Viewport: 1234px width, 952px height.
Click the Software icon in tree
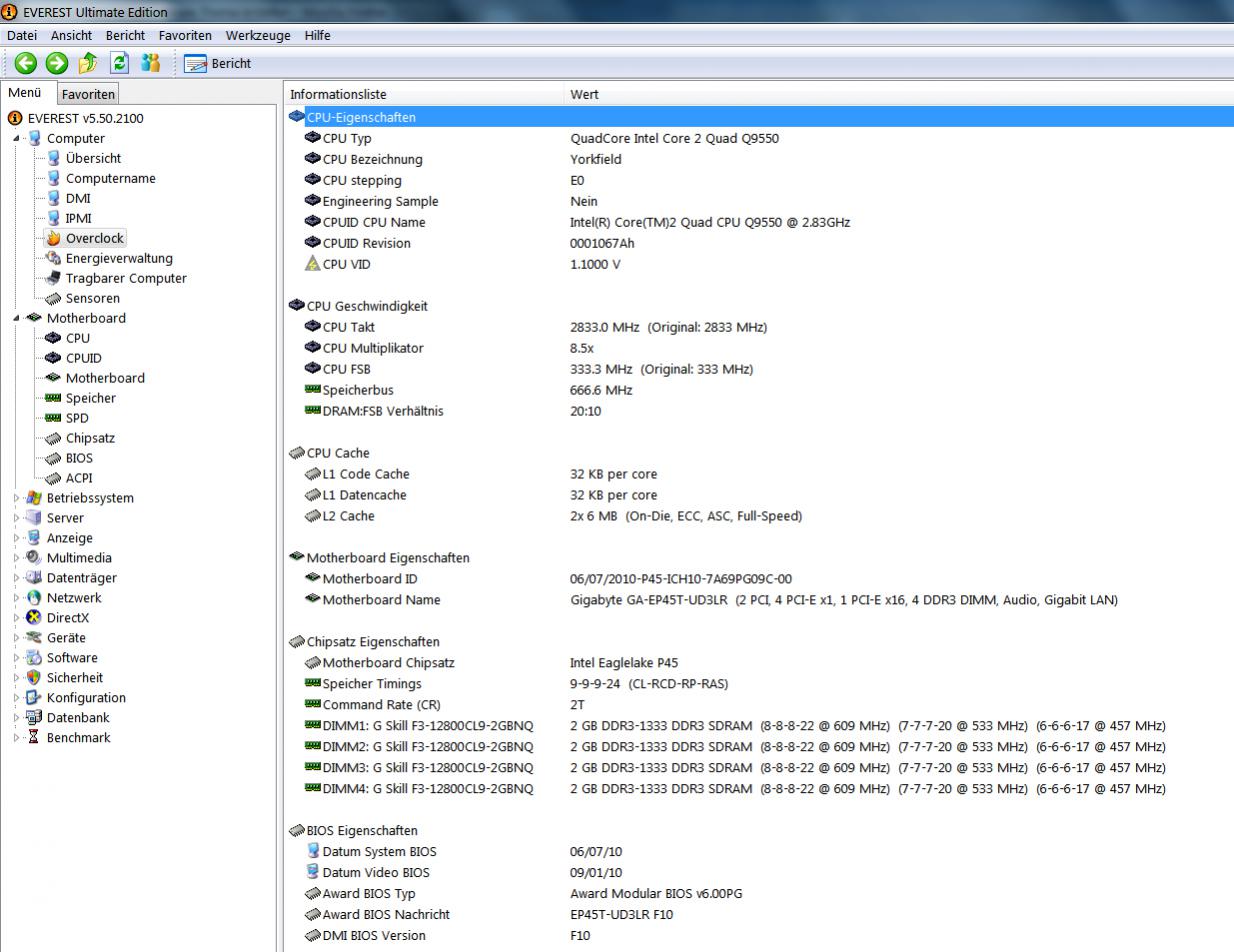tap(35, 658)
